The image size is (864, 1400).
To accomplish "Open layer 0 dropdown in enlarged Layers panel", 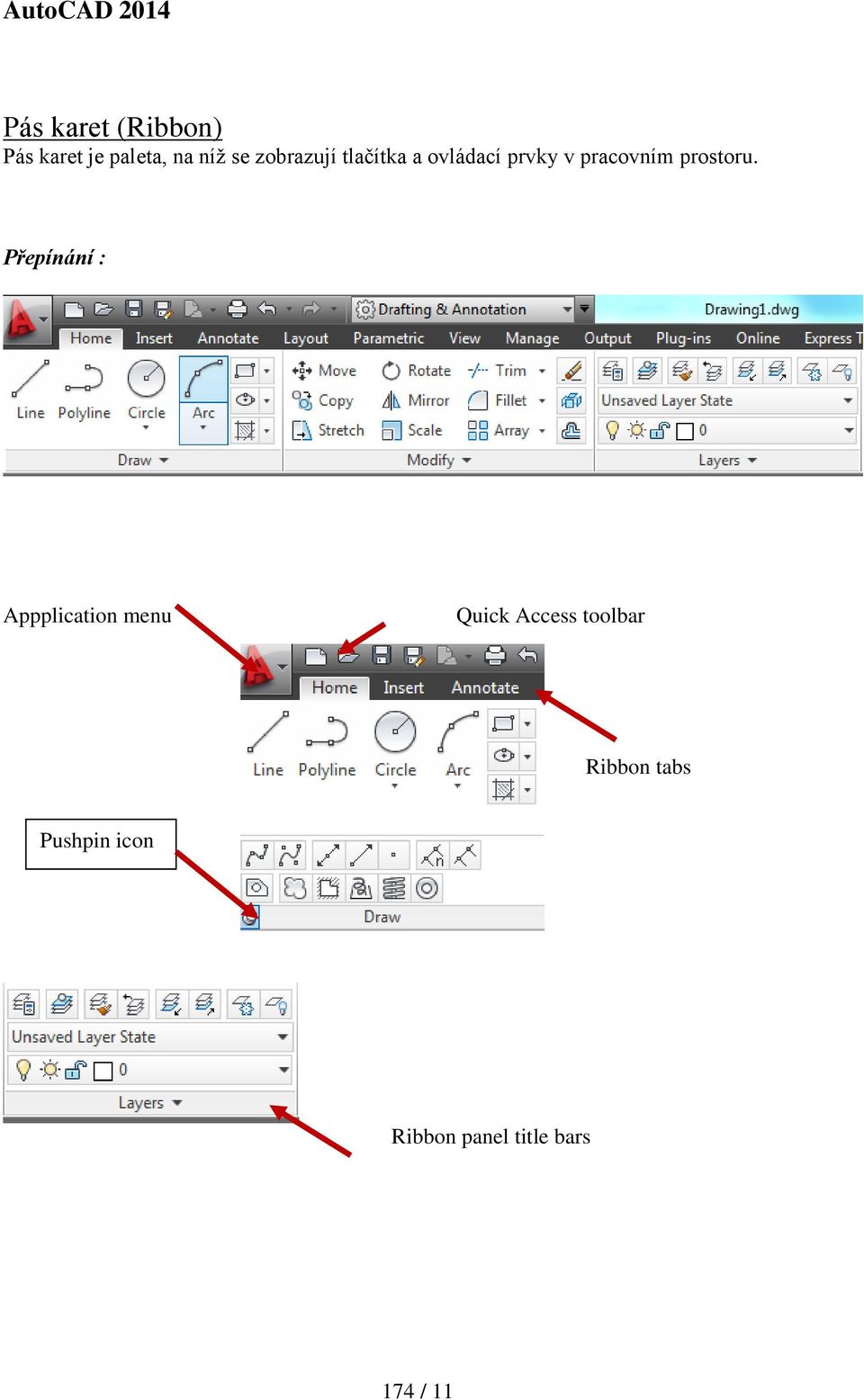I will (283, 1070).
